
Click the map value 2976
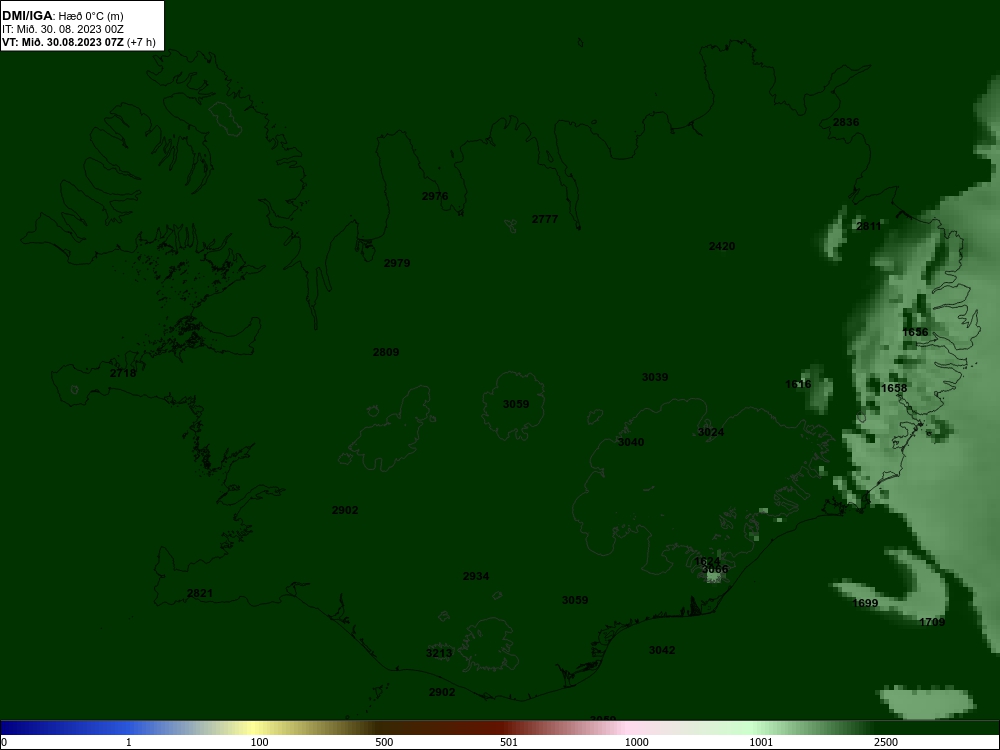435,196
